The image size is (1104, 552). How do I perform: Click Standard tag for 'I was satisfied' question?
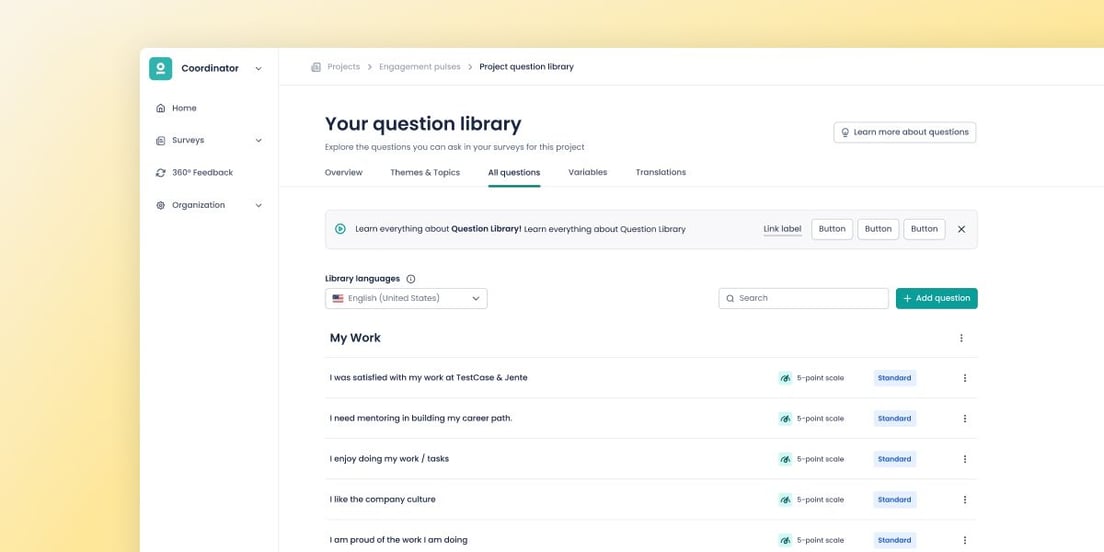click(895, 378)
